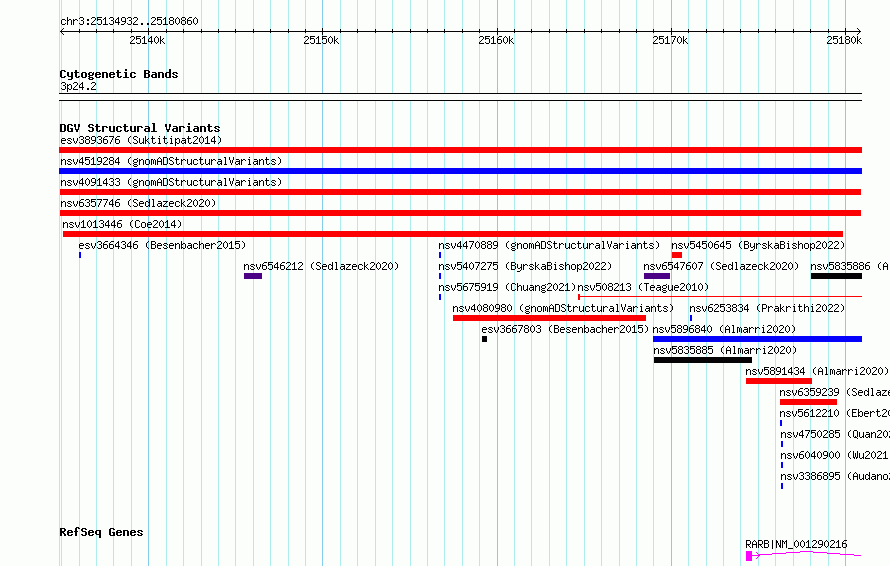The image size is (890, 566).
Task: Click the 25160k ruler position mark
Action: click(496, 40)
